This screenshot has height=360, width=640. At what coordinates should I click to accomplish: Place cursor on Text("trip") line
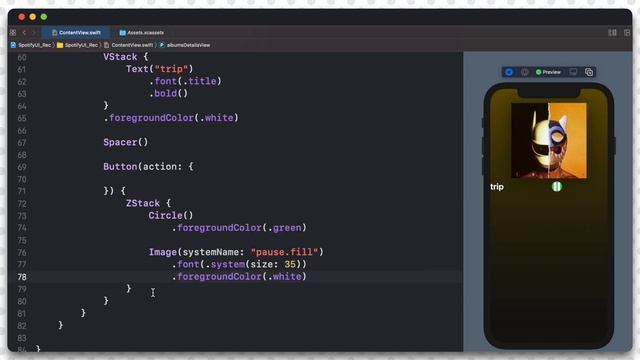[x=159, y=69]
